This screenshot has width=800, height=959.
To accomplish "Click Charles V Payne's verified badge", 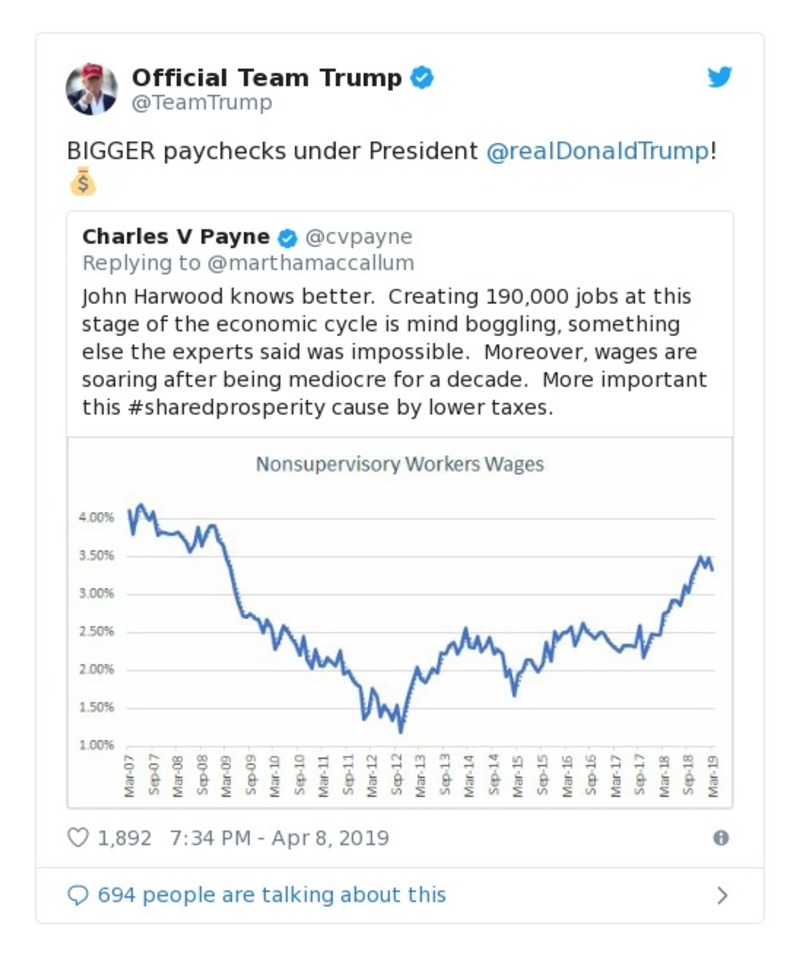I will click(x=287, y=238).
